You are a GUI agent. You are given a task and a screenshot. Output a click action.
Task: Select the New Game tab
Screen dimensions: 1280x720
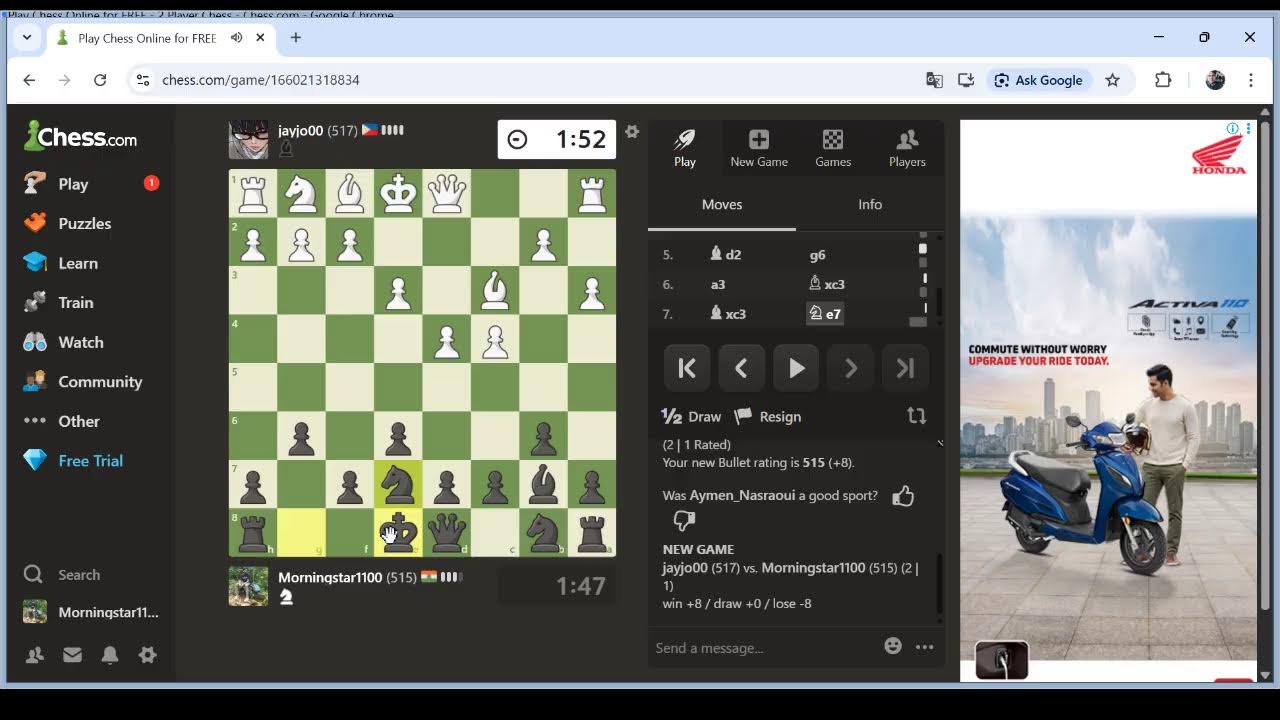coord(759,148)
